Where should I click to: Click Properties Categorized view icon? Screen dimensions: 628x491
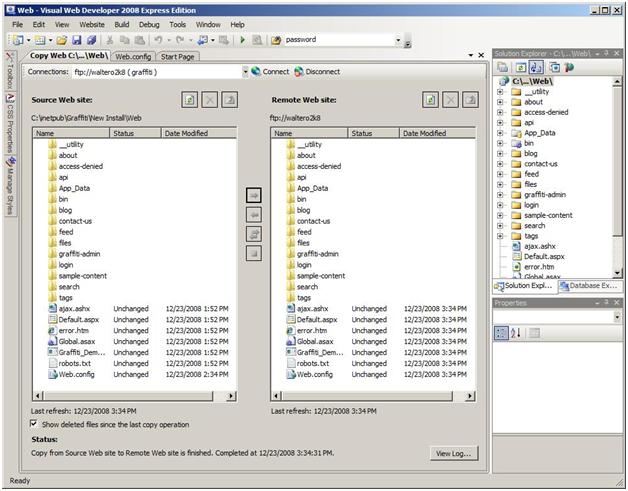[x=501, y=333]
